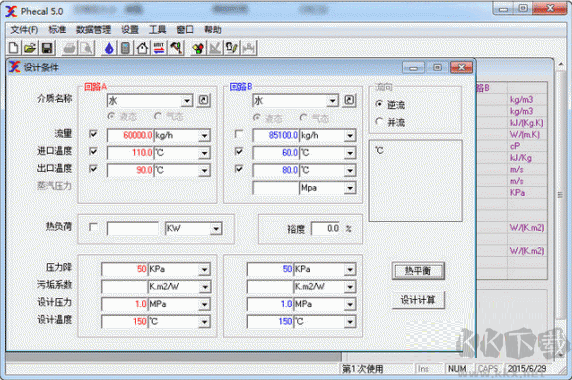572x380 pixels.
Task: Click the grayed print icon
Action: pos(69,48)
